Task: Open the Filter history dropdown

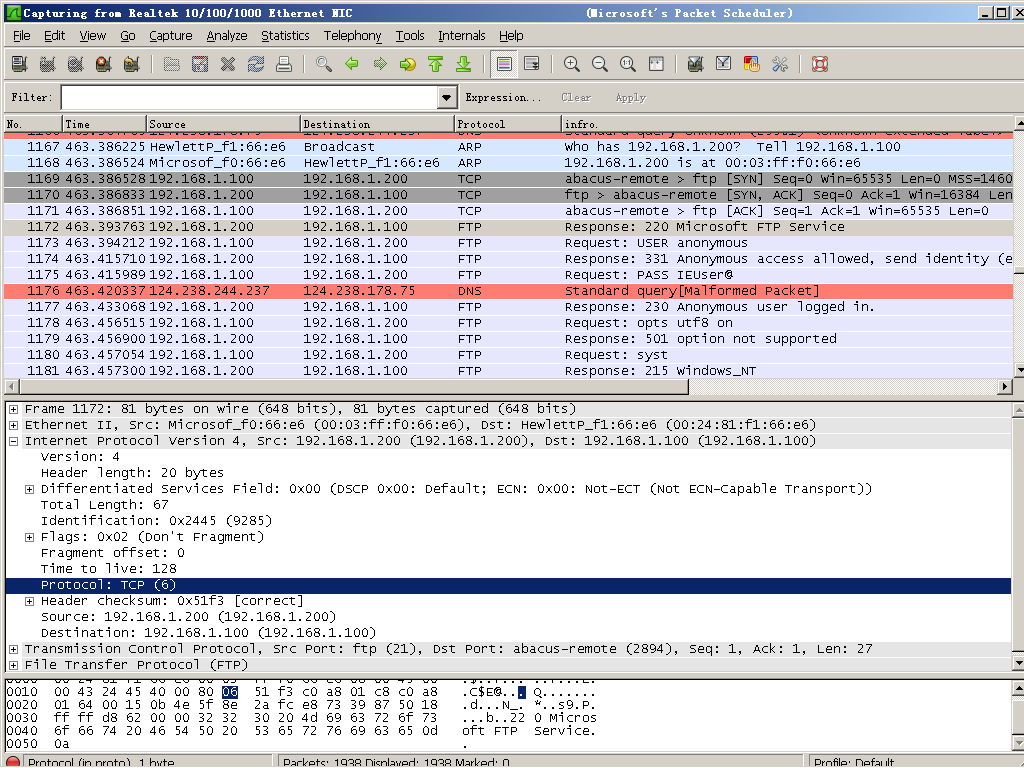Action: [x=447, y=97]
